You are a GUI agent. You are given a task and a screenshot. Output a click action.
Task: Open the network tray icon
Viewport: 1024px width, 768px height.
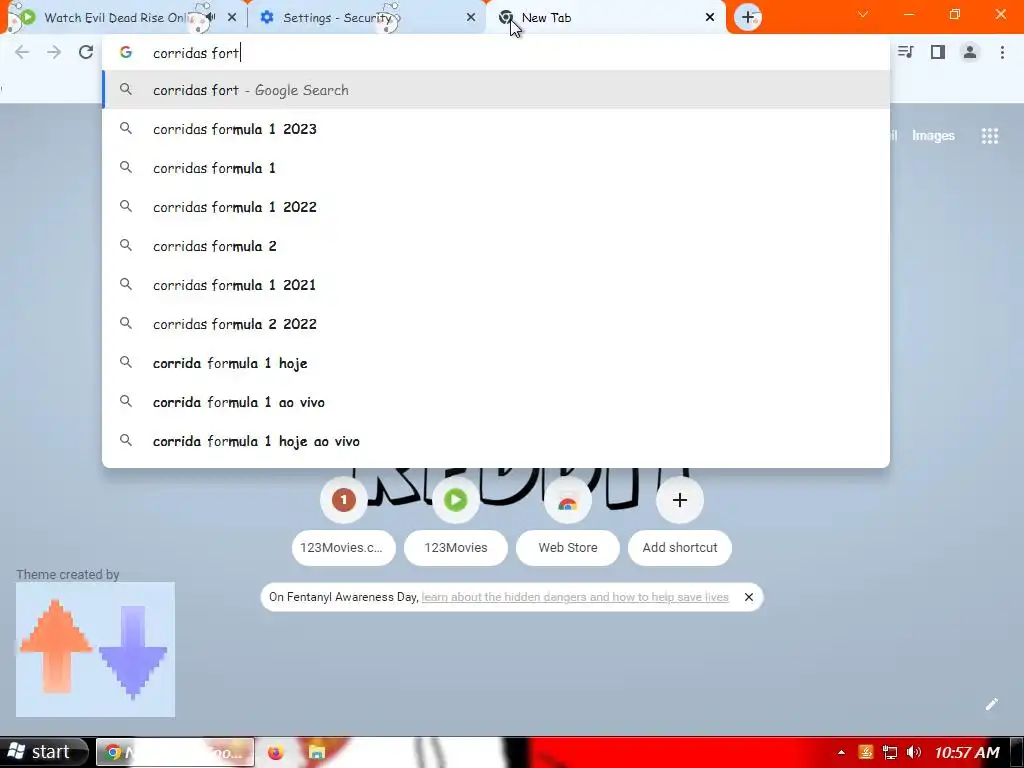pyautogui.click(x=889, y=753)
